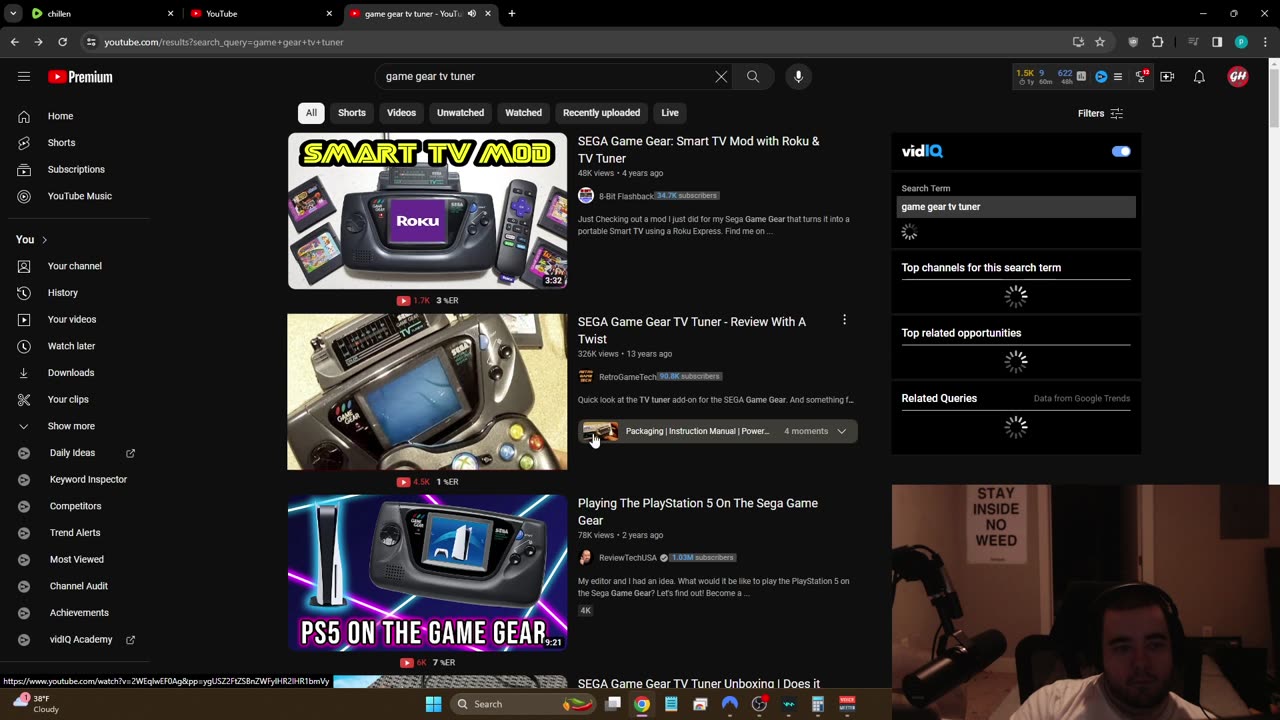Viewport: 1280px width, 720px height.
Task: Select the Unwatched filter chip
Action: point(460,113)
